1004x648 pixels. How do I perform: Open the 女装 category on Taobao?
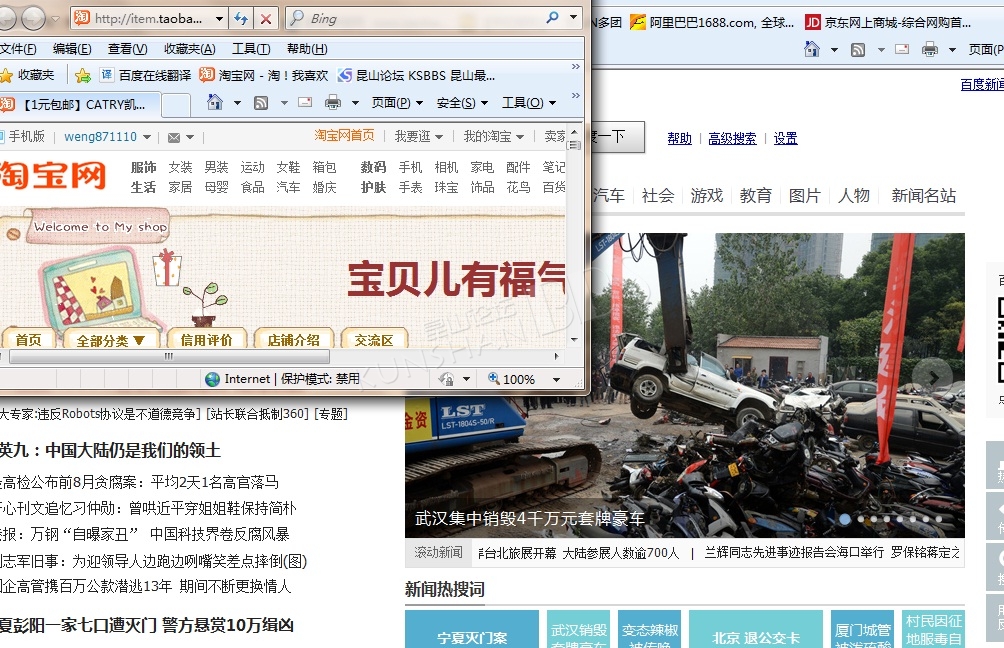(x=180, y=167)
